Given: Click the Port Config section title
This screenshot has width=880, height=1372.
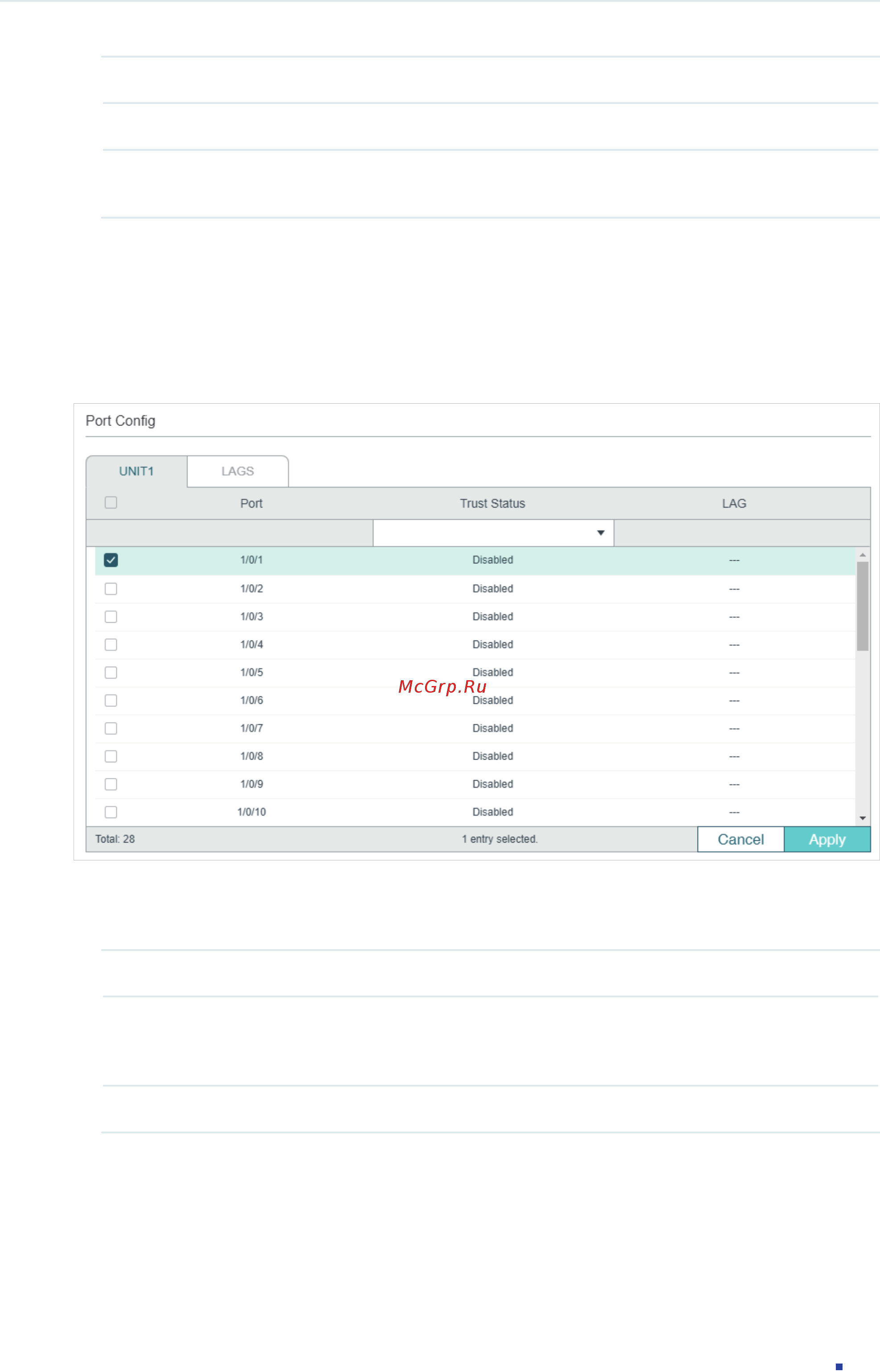Looking at the screenshot, I should click(x=120, y=421).
